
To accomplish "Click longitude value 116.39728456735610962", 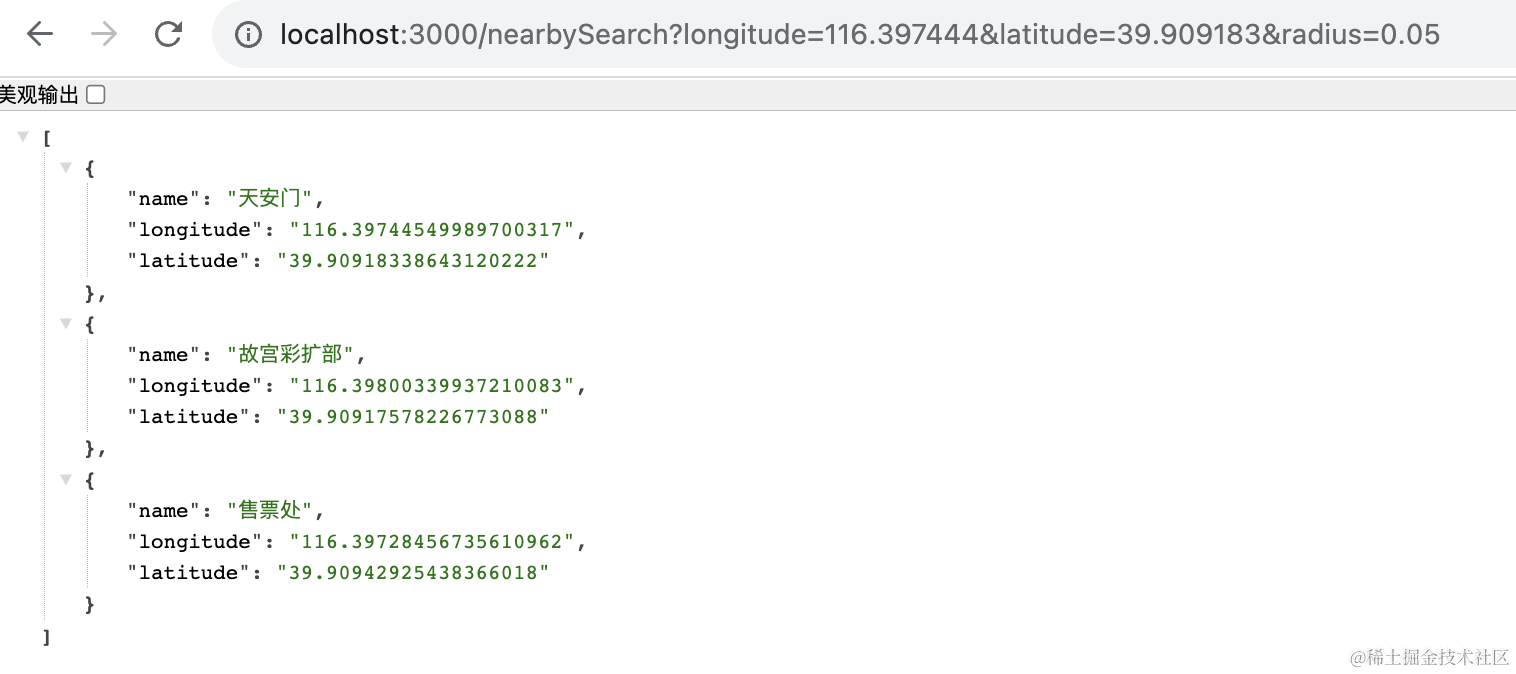I will [432, 542].
